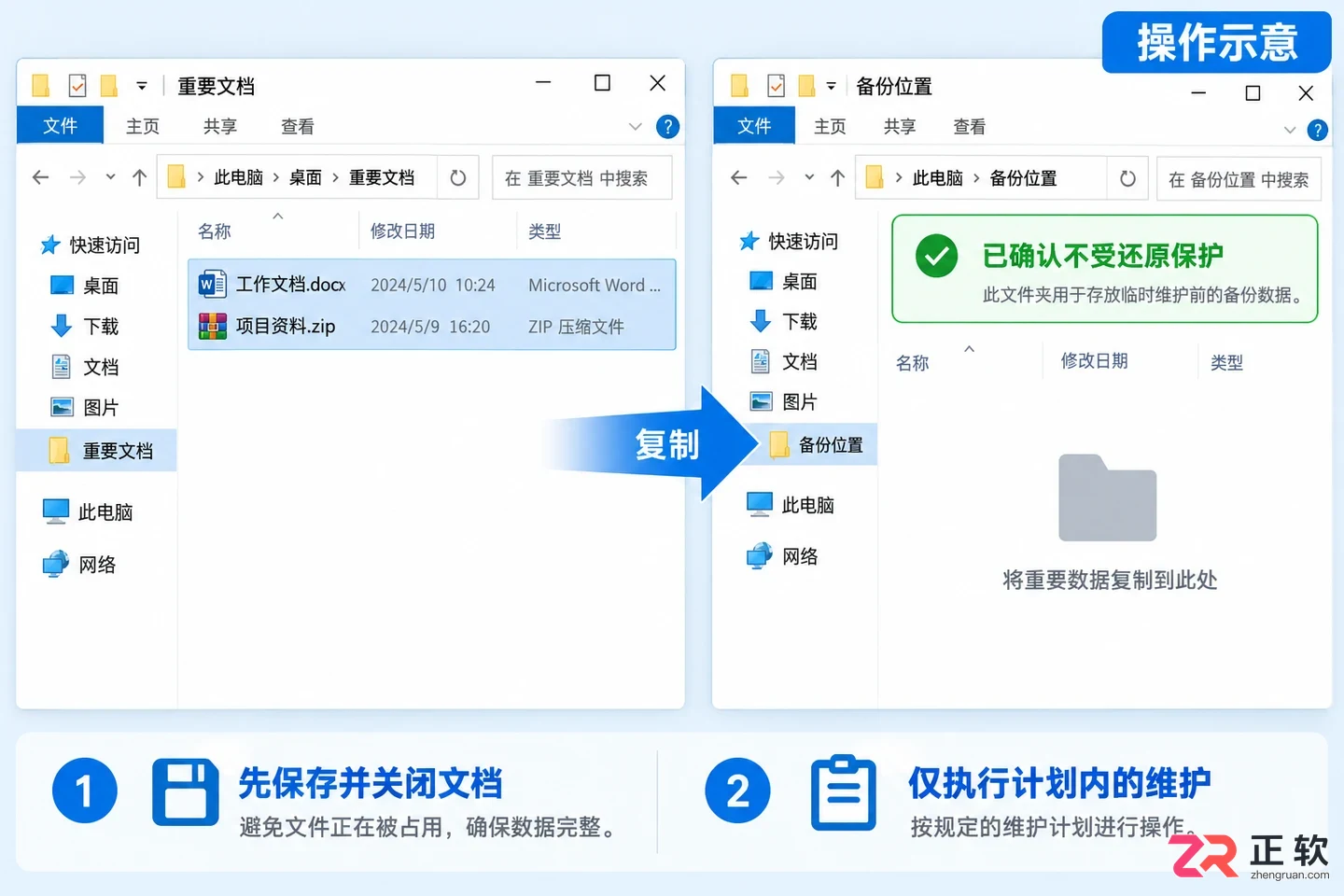
Task: Focus the 在 备份位置 中搜索 search box
Action: [1239, 179]
